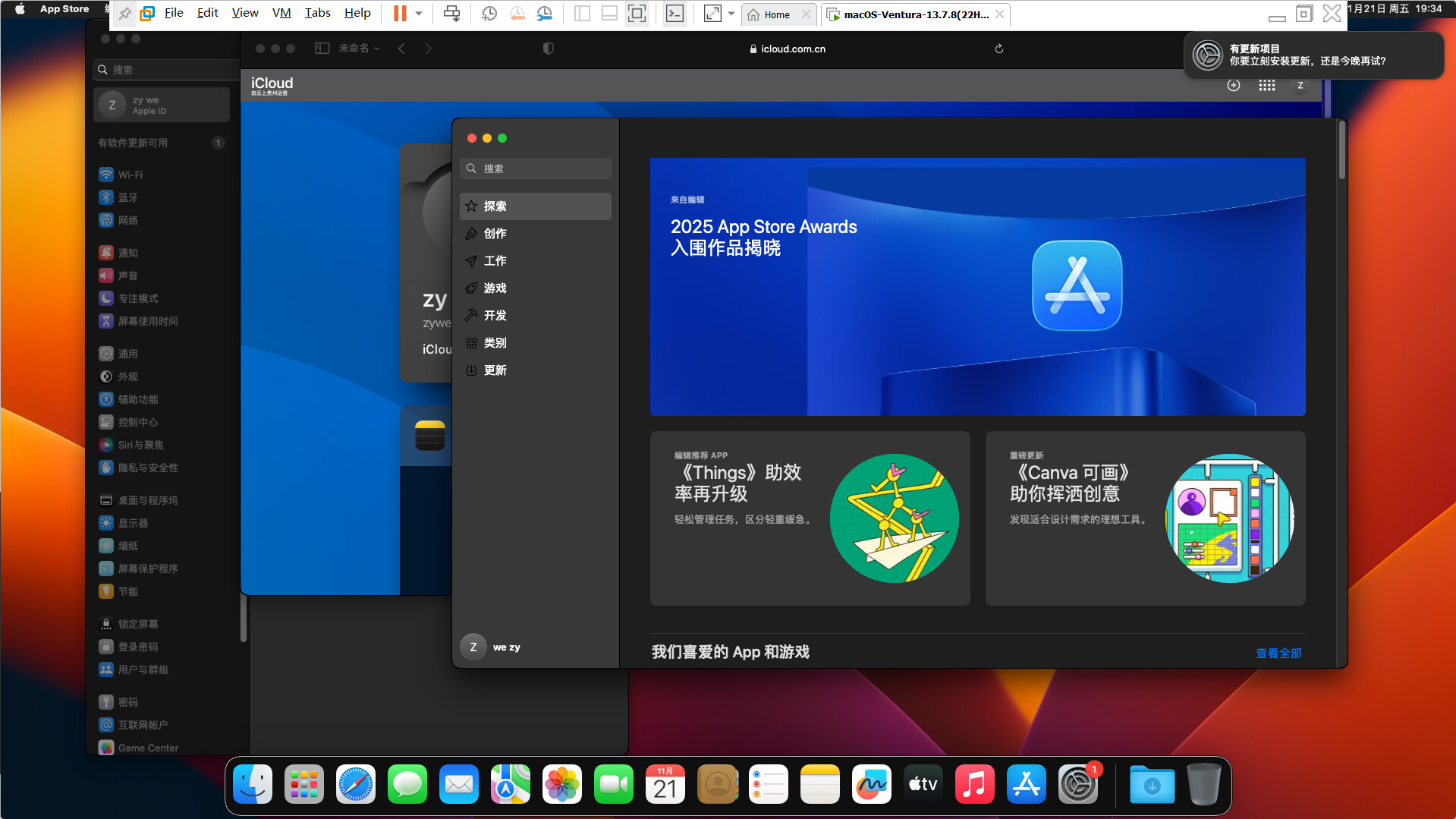Launch Freeform from the Dock
The image size is (1456, 819).
[872, 785]
